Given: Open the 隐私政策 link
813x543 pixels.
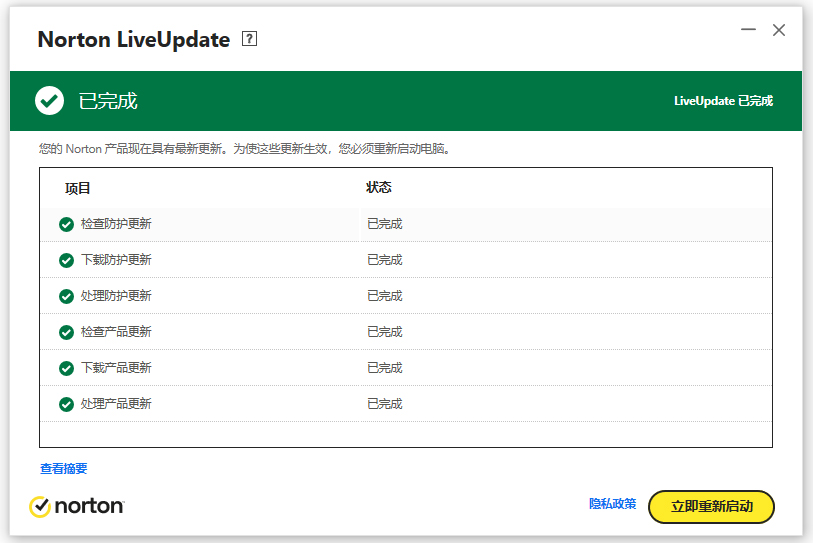Looking at the screenshot, I should pos(612,504).
